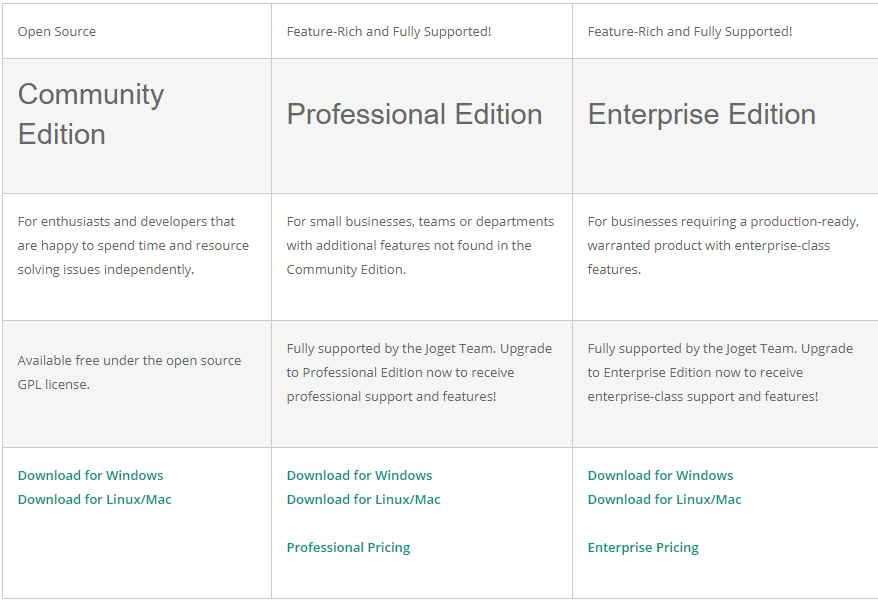The width and height of the screenshot is (878, 613).
Task: Click Community Edition's Download for Linux/Mac link
Action: pos(94,499)
